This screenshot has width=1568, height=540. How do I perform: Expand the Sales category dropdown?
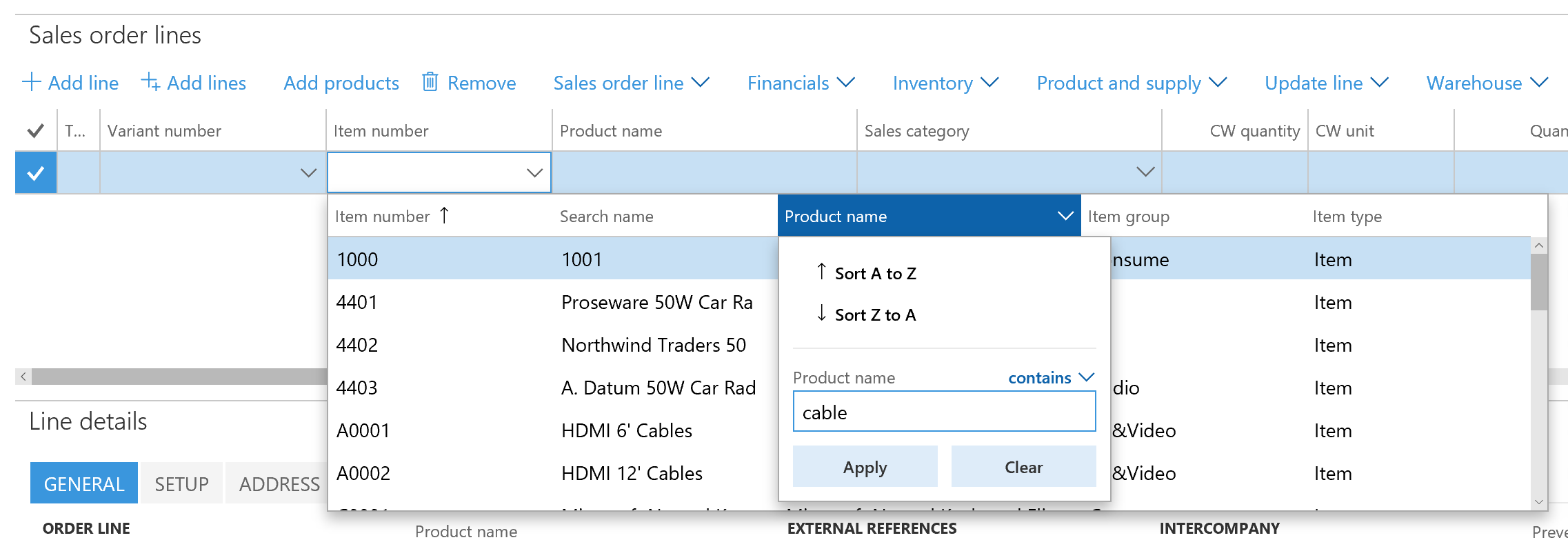click(1145, 172)
